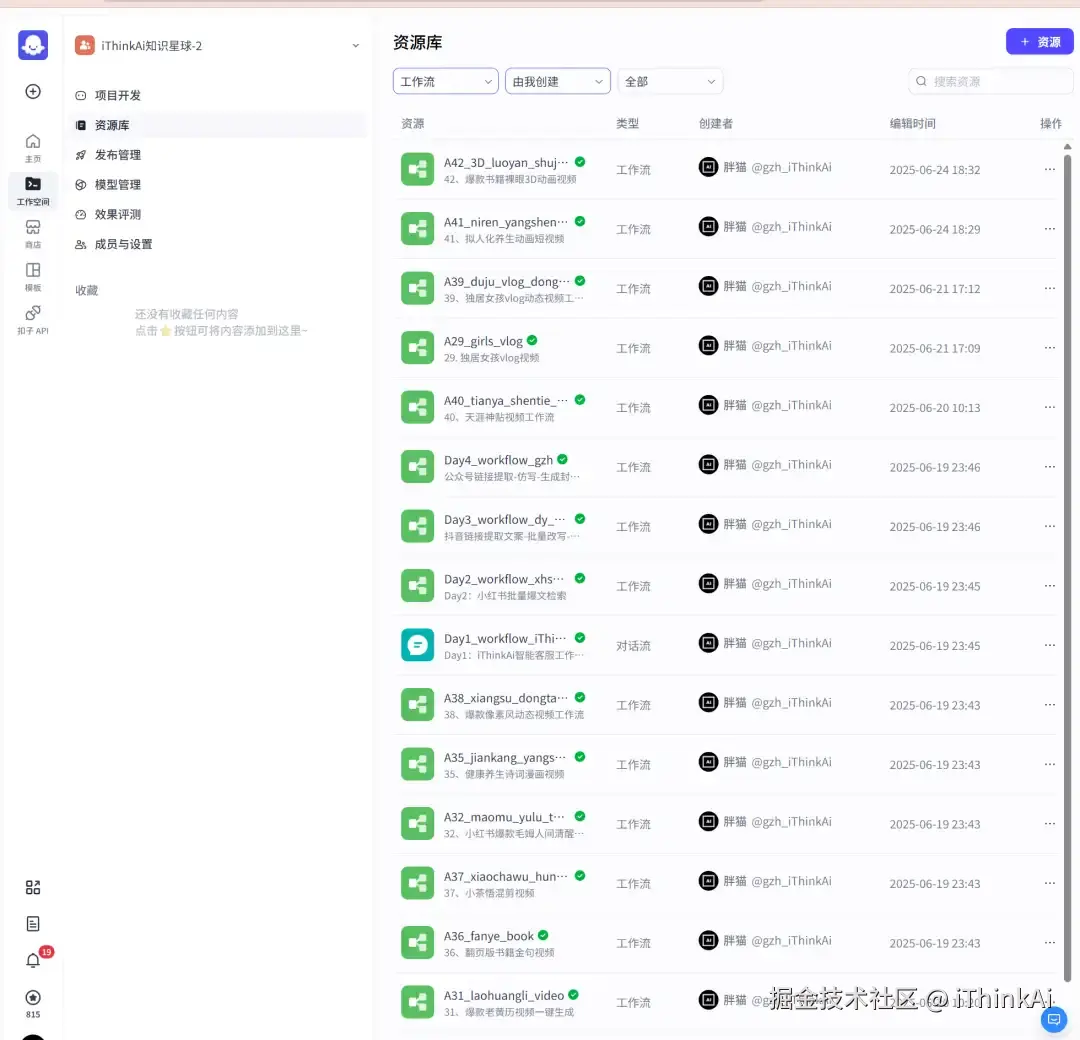
Task: Open the A41_niren_yangshen workflow name
Action: (x=506, y=222)
